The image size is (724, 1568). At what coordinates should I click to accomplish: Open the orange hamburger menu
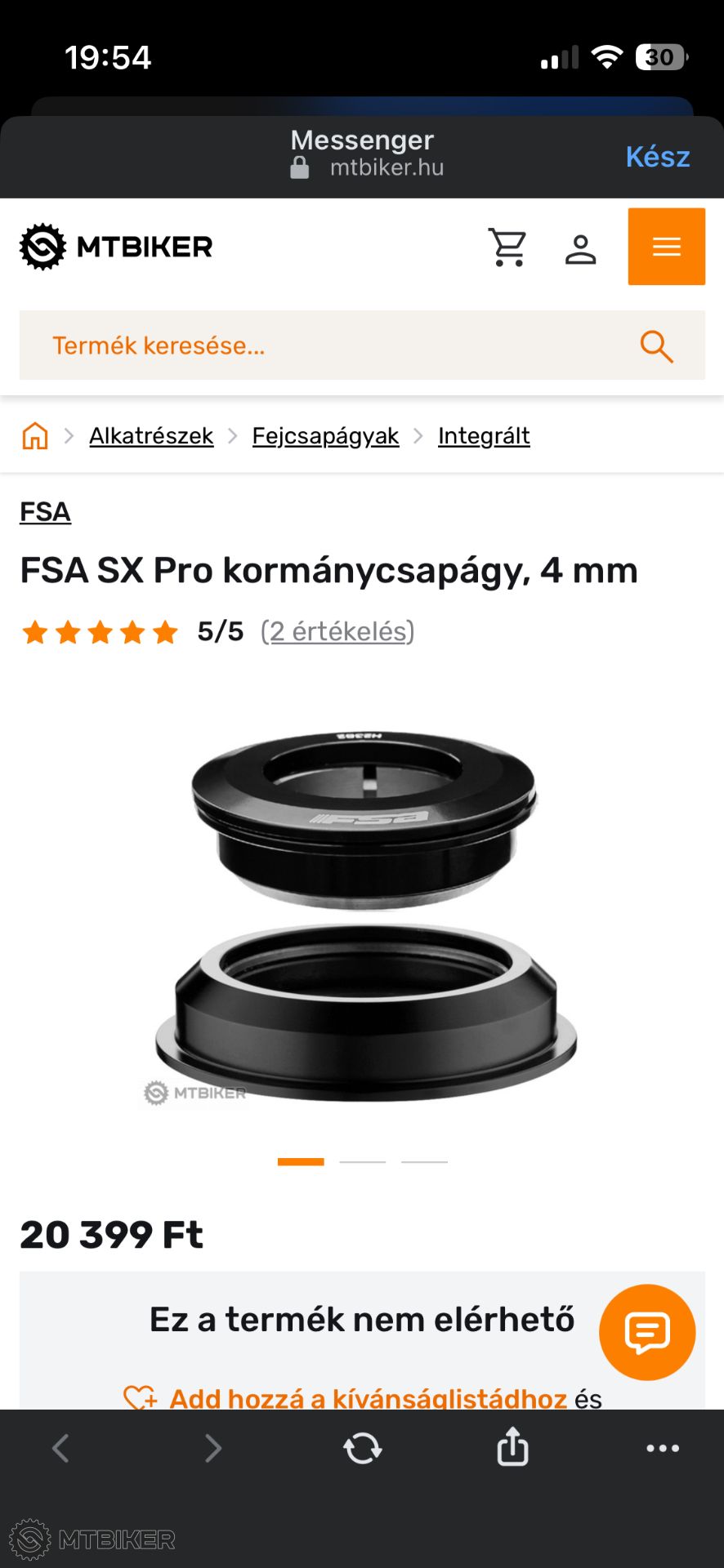pyautogui.click(x=667, y=247)
